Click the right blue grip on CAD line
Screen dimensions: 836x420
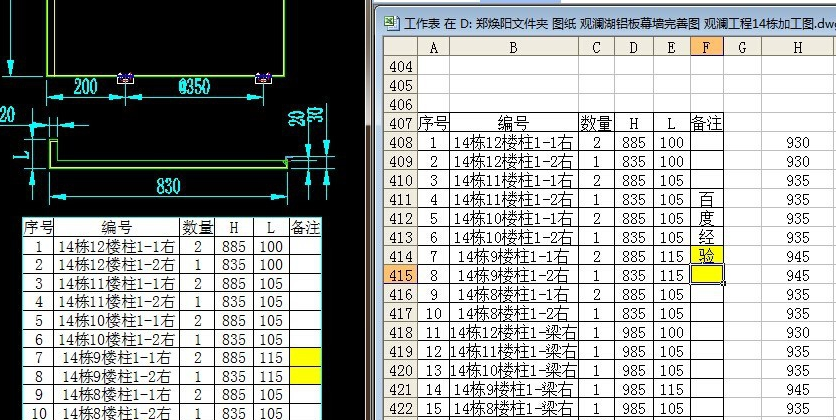264,77
